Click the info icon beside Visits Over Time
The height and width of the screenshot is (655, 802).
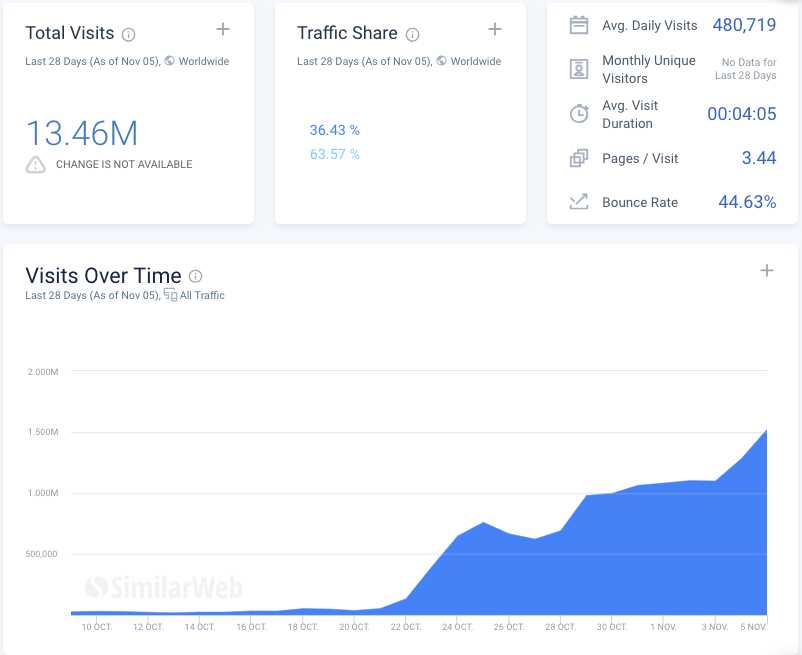coord(195,277)
